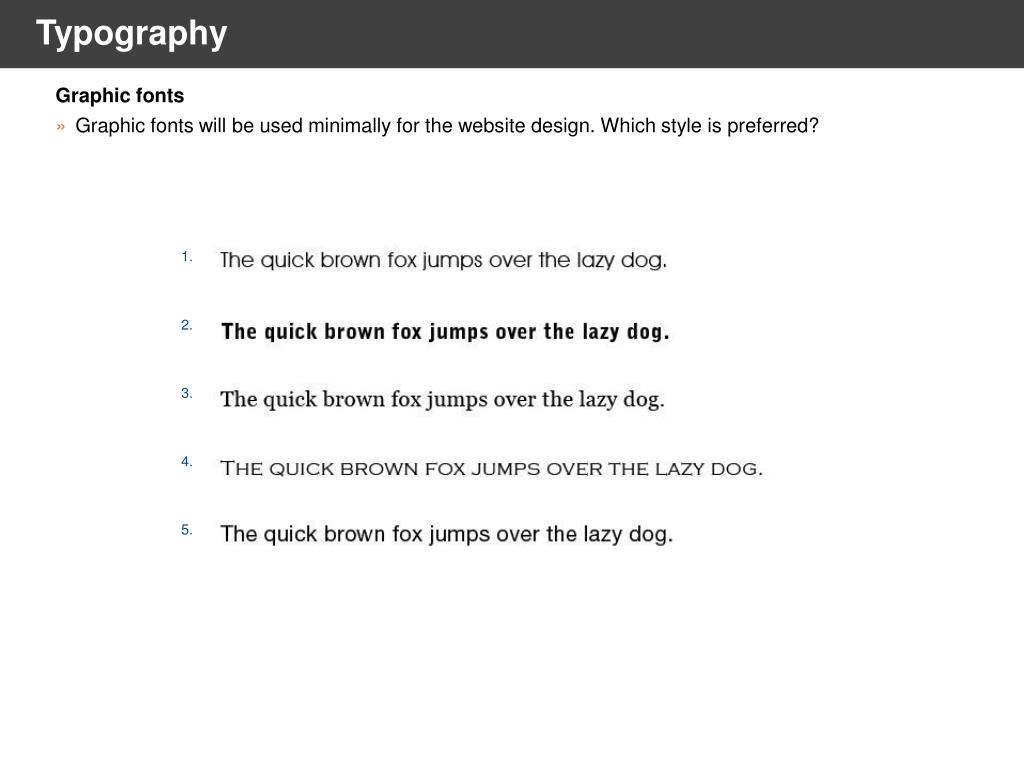Image resolution: width=1024 pixels, height=768 pixels.
Task: Click the dark gray header bar
Action: tap(512, 34)
